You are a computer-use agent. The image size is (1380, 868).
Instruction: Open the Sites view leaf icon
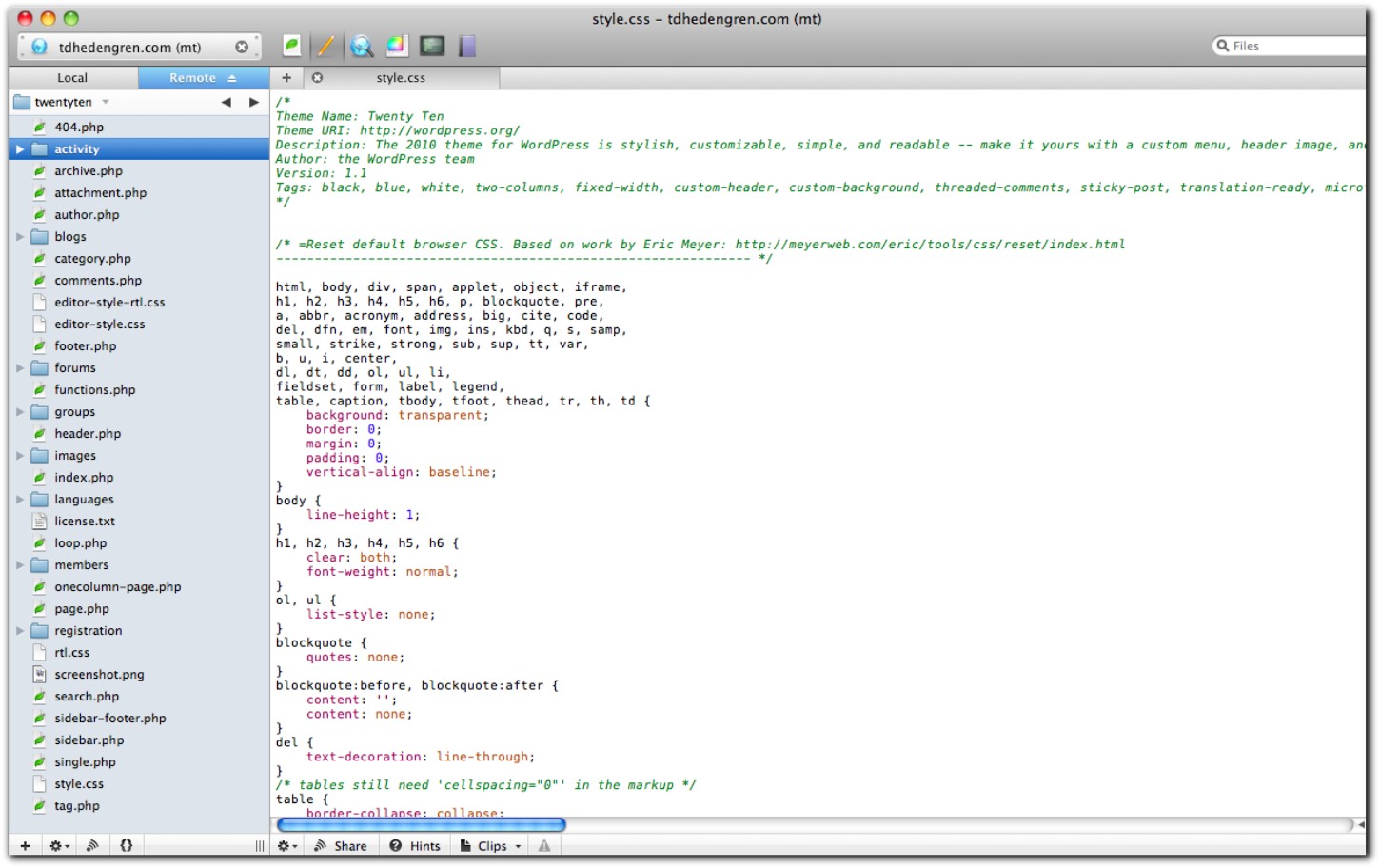(x=292, y=45)
